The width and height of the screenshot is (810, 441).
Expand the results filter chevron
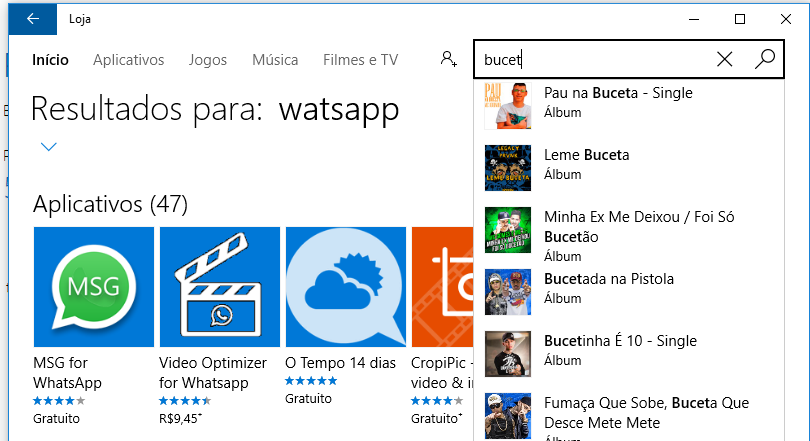(x=48, y=147)
